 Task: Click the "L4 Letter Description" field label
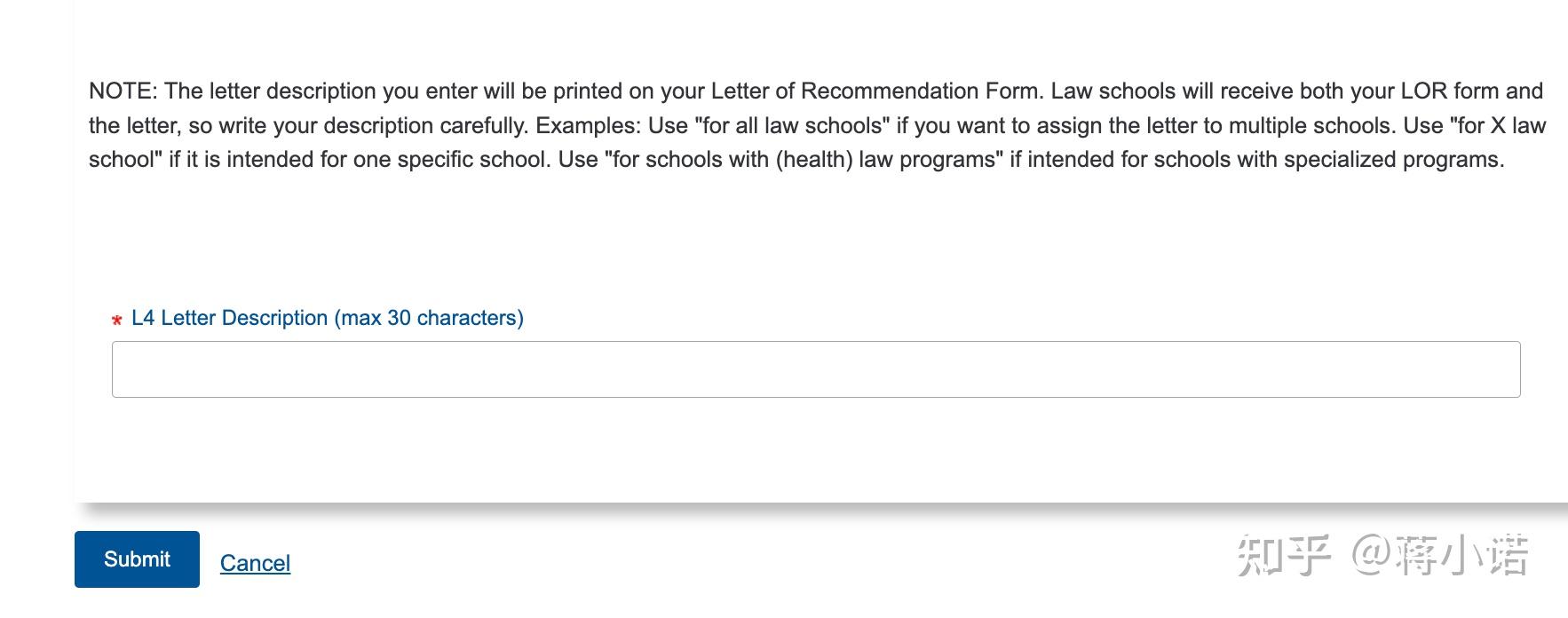229,318
